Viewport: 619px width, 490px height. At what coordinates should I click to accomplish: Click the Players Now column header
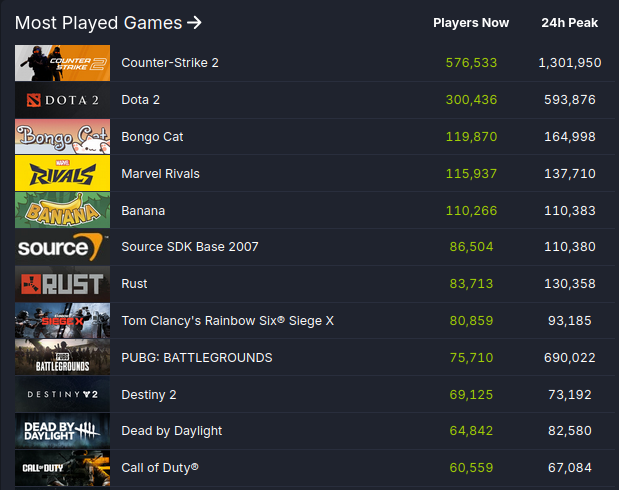coord(471,23)
